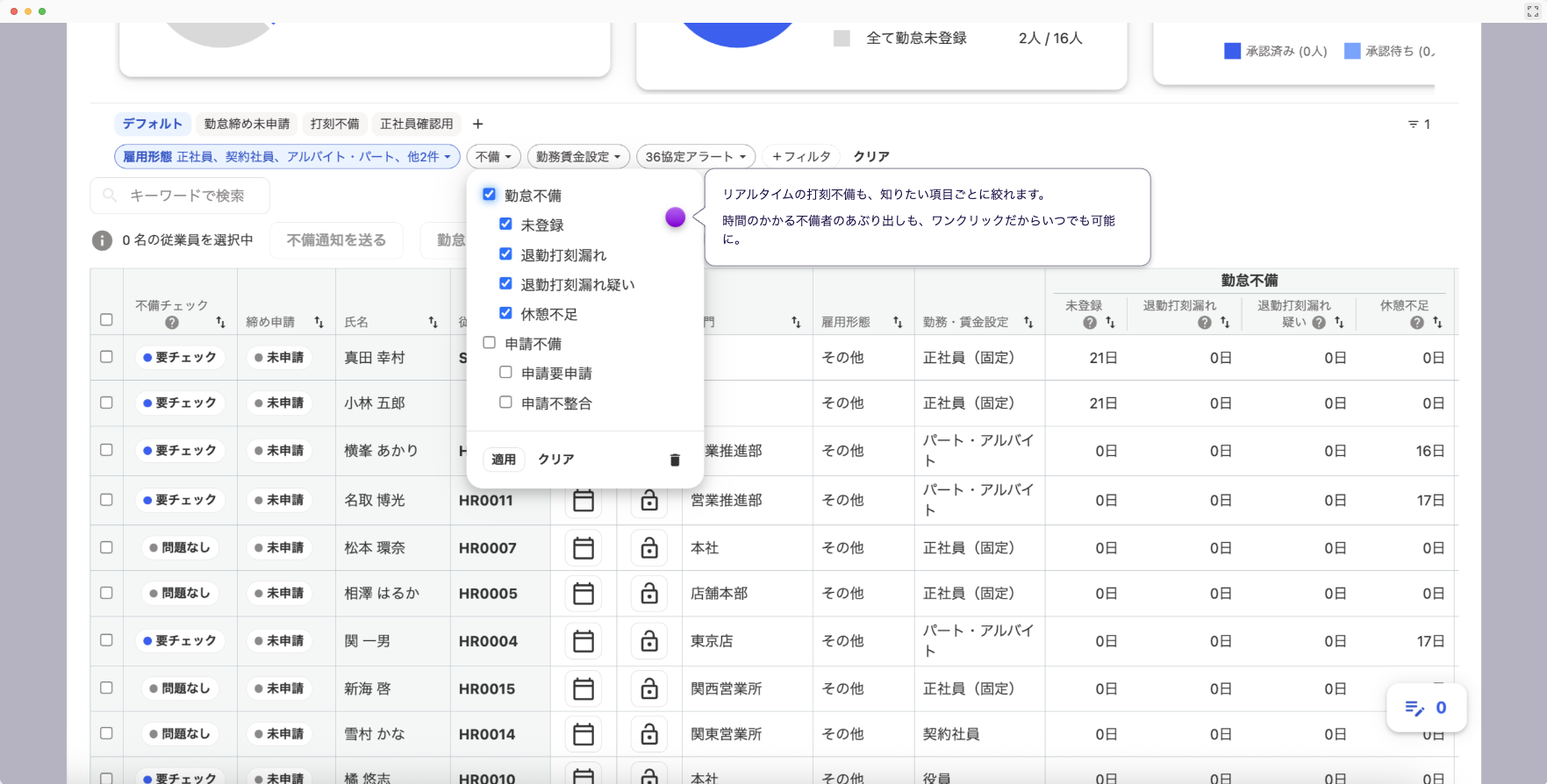
Task: Click キーワードで検索 search field
Action: click(x=180, y=196)
